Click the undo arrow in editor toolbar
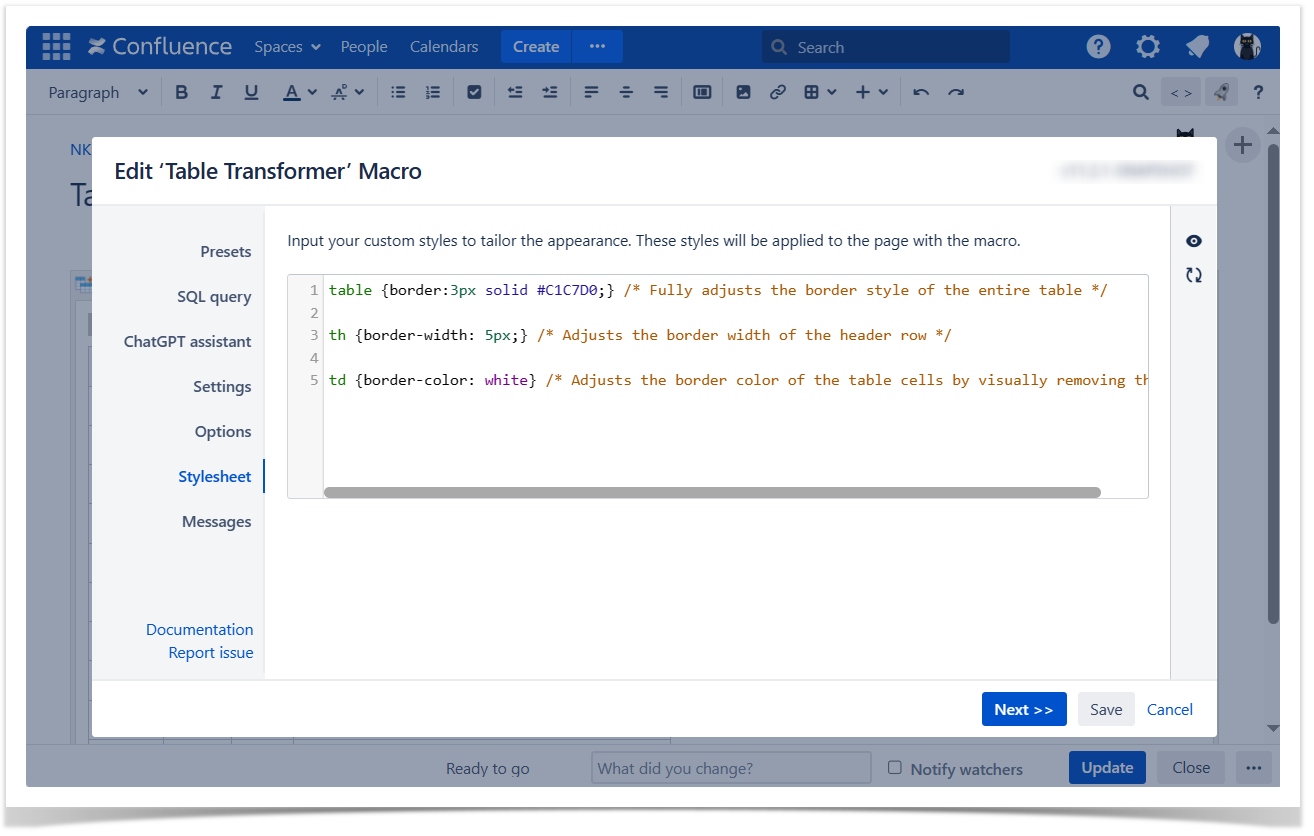This screenshot has width=1314, height=836. click(x=921, y=92)
